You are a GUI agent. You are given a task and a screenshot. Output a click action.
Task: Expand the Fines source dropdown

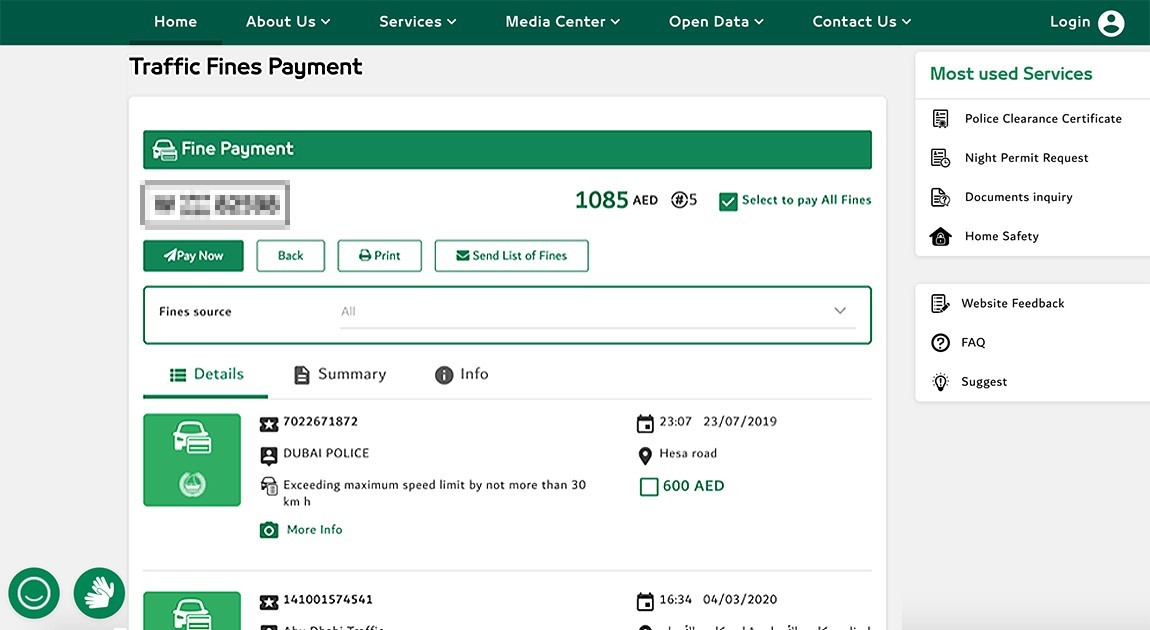coord(840,311)
